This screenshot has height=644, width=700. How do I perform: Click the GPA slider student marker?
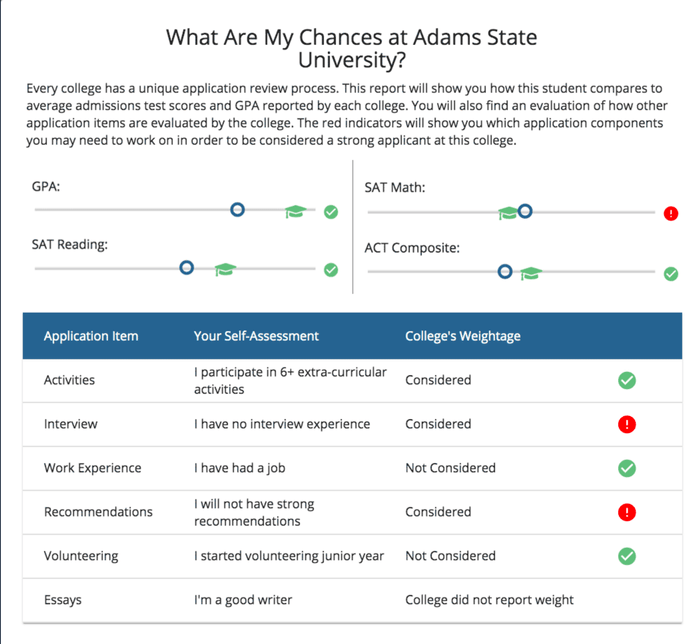[x=237, y=210]
